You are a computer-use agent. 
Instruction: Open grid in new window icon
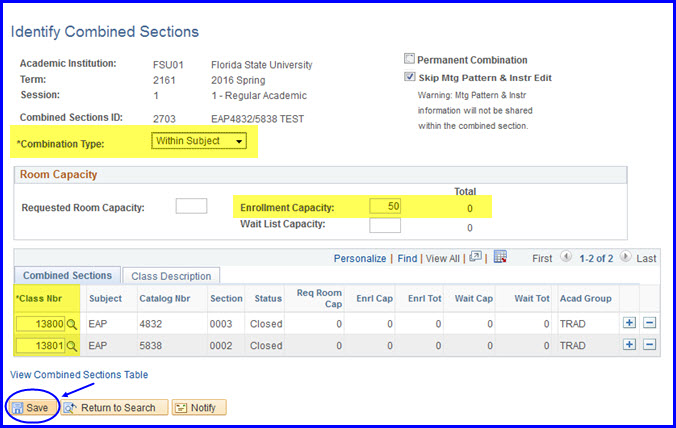(475, 256)
